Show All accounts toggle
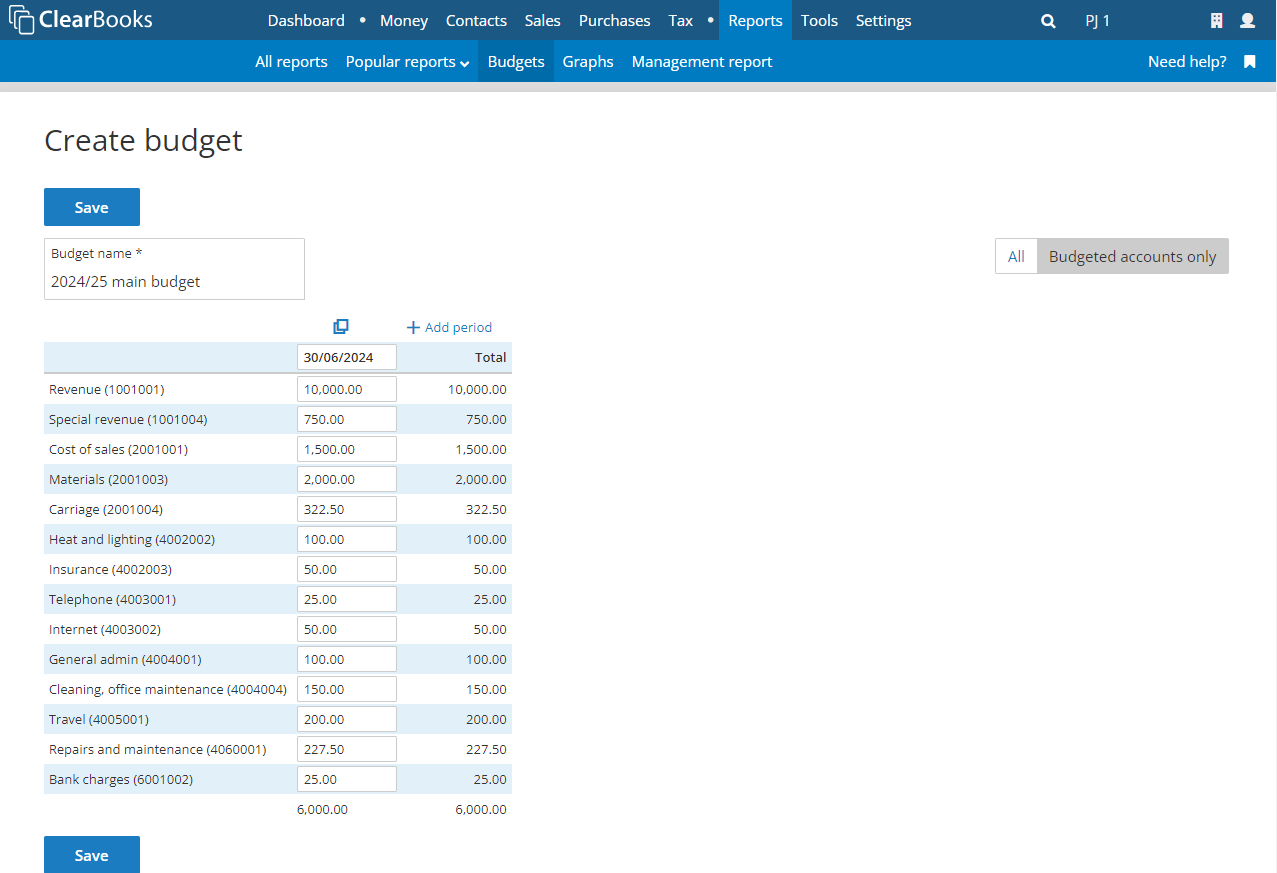The height and width of the screenshot is (873, 1277). 1016,256
